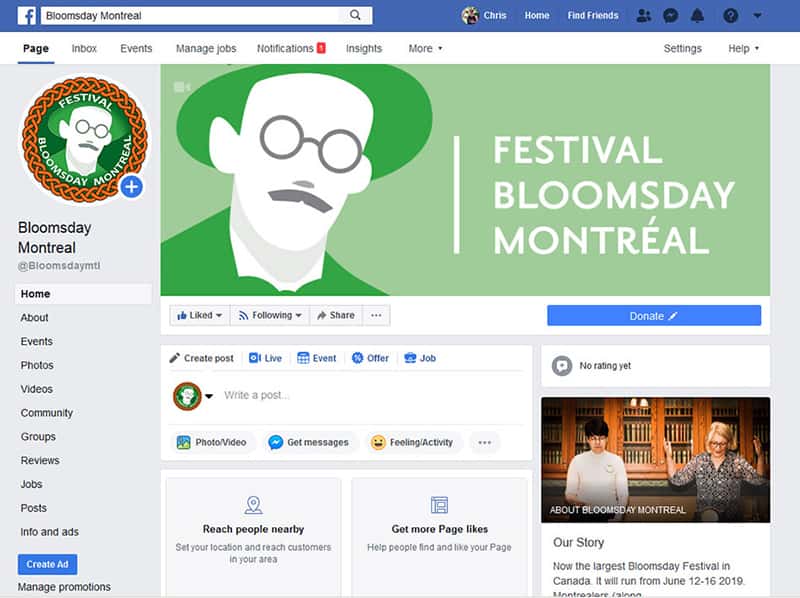Open the Messenger icon in top bar
The width and height of the screenshot is (800, 598).
[671, 16]
